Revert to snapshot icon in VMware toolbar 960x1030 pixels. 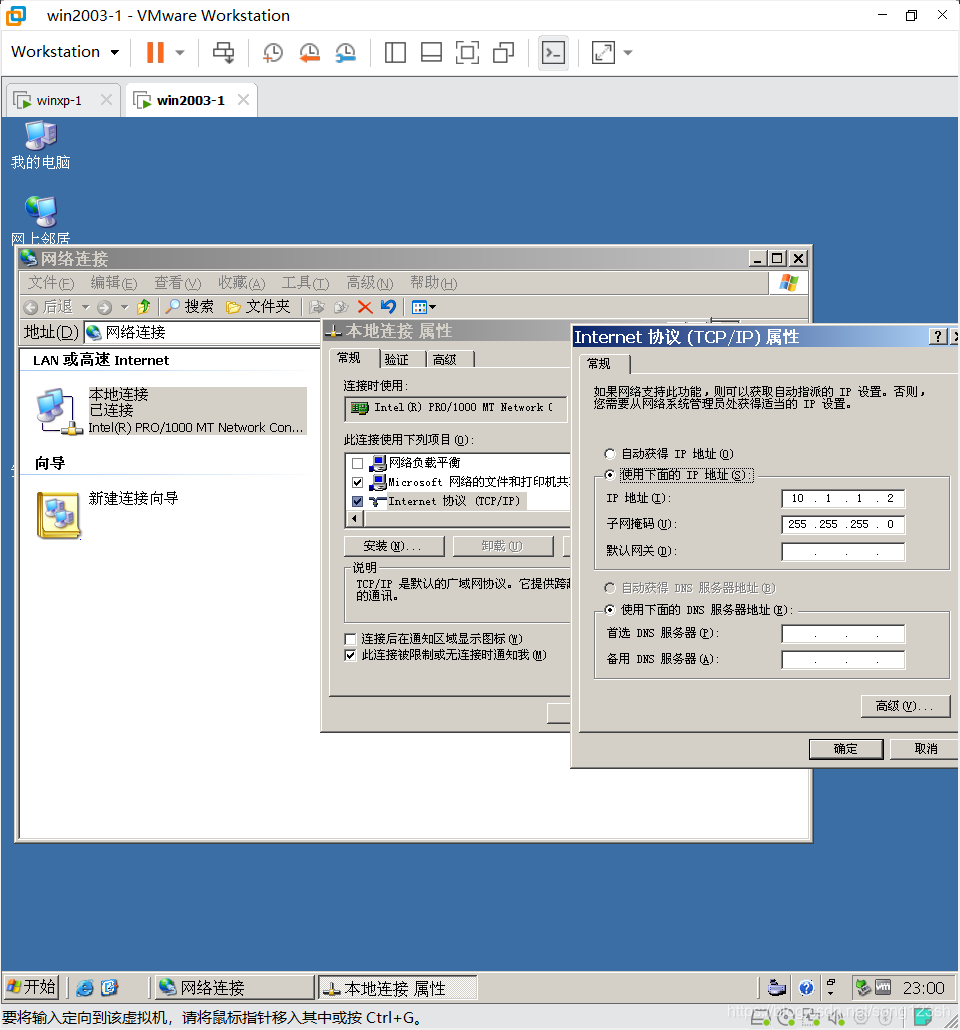coord(309,53)
